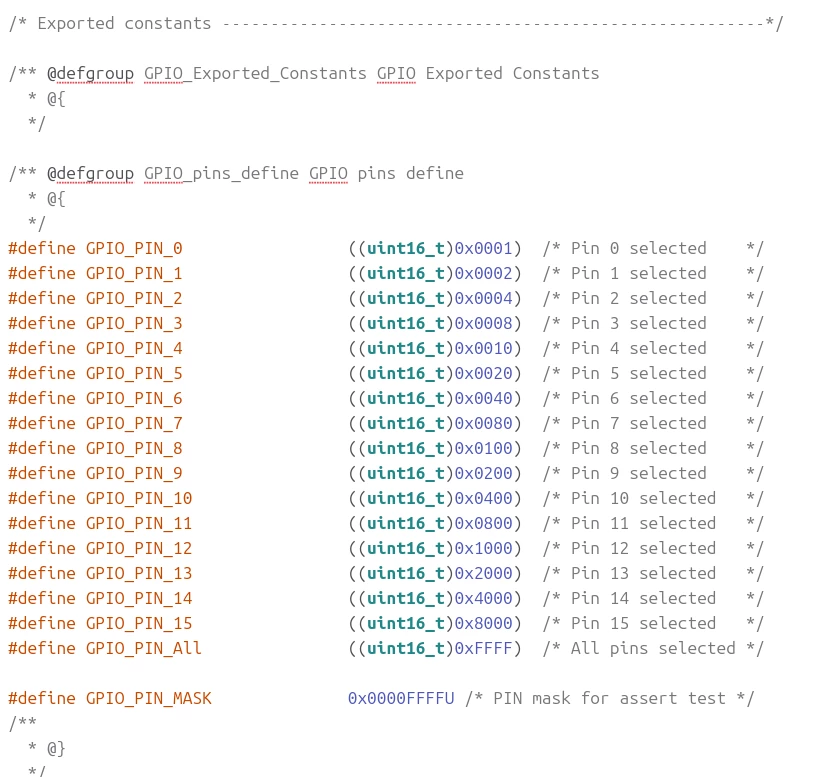The image size is (834, 777).
Task: Click the GPIO_PIN_0 macro name
Action: (x=134, y=248)
